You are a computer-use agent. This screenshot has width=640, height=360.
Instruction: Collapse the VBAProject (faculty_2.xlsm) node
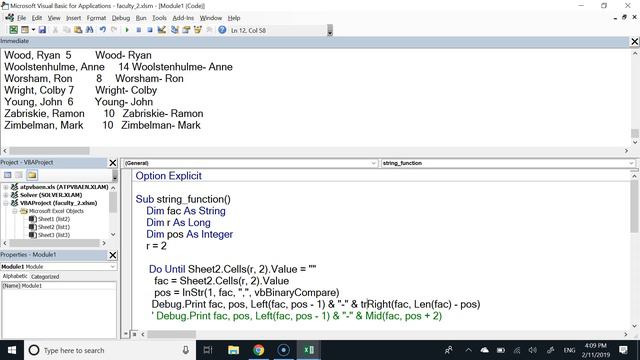point(6,203)
